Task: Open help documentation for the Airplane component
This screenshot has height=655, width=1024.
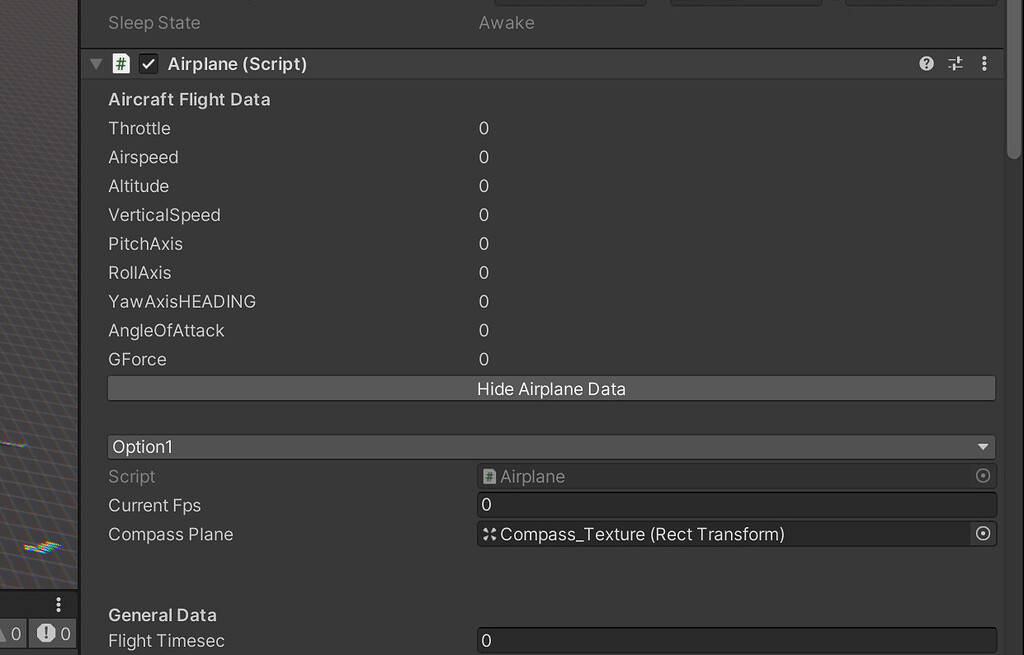Action: point(925,63)
